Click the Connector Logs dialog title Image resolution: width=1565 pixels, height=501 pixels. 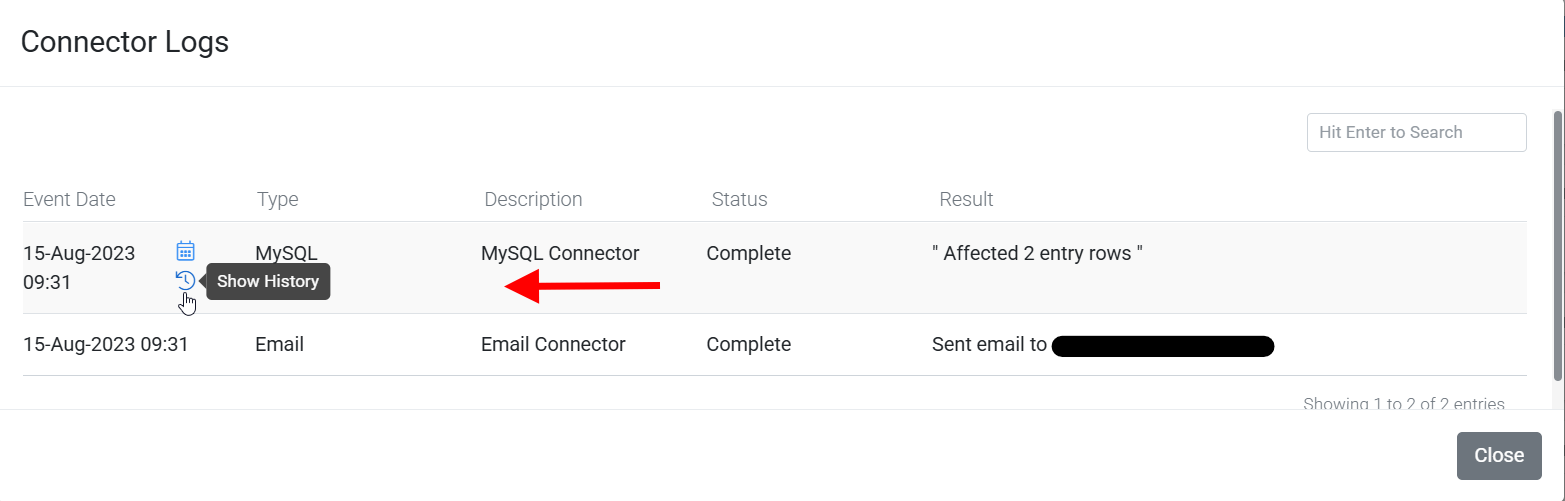(125, 42)
